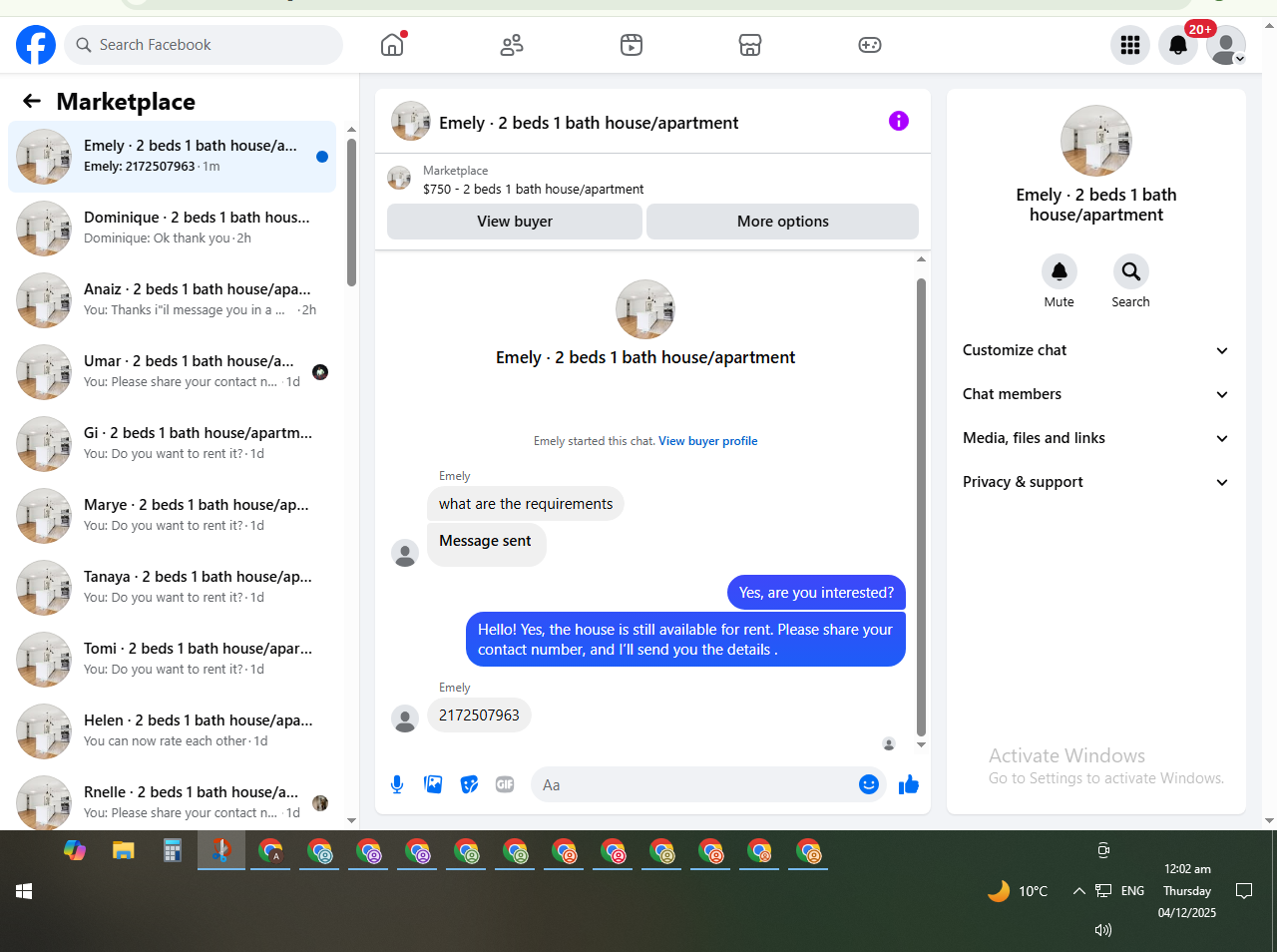Open the Windows notification center icon
1277x952 pixels.
(1244, 890)
